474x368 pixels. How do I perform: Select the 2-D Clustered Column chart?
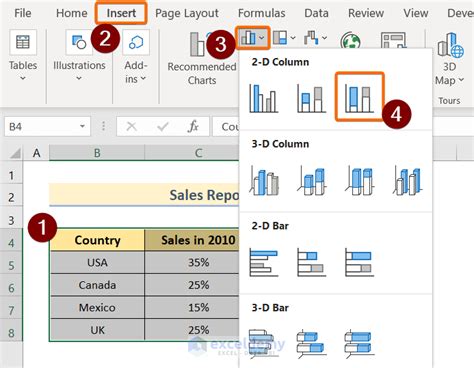point(263,98)
